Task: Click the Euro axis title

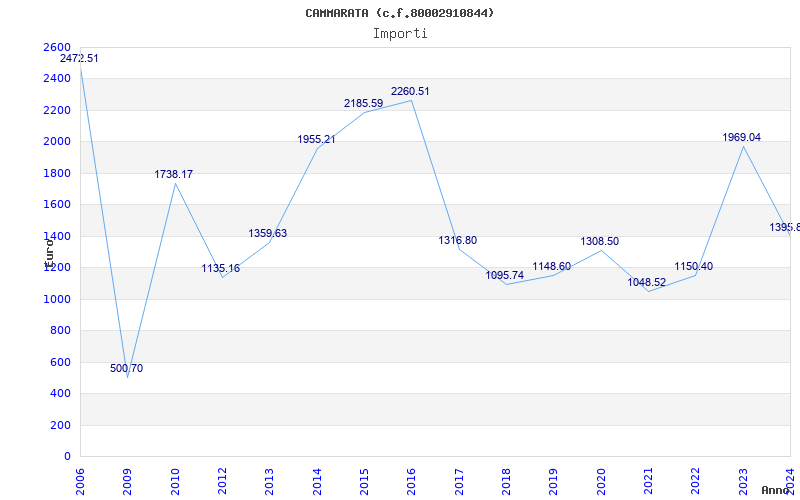Action: pos(48,254)
